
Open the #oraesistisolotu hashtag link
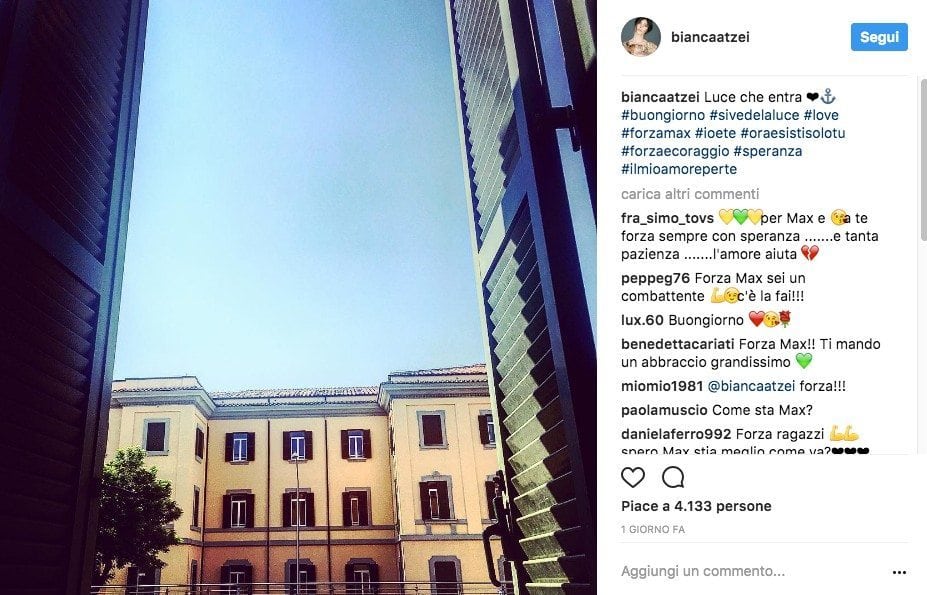pyautogui.click(x=792, y=133)
